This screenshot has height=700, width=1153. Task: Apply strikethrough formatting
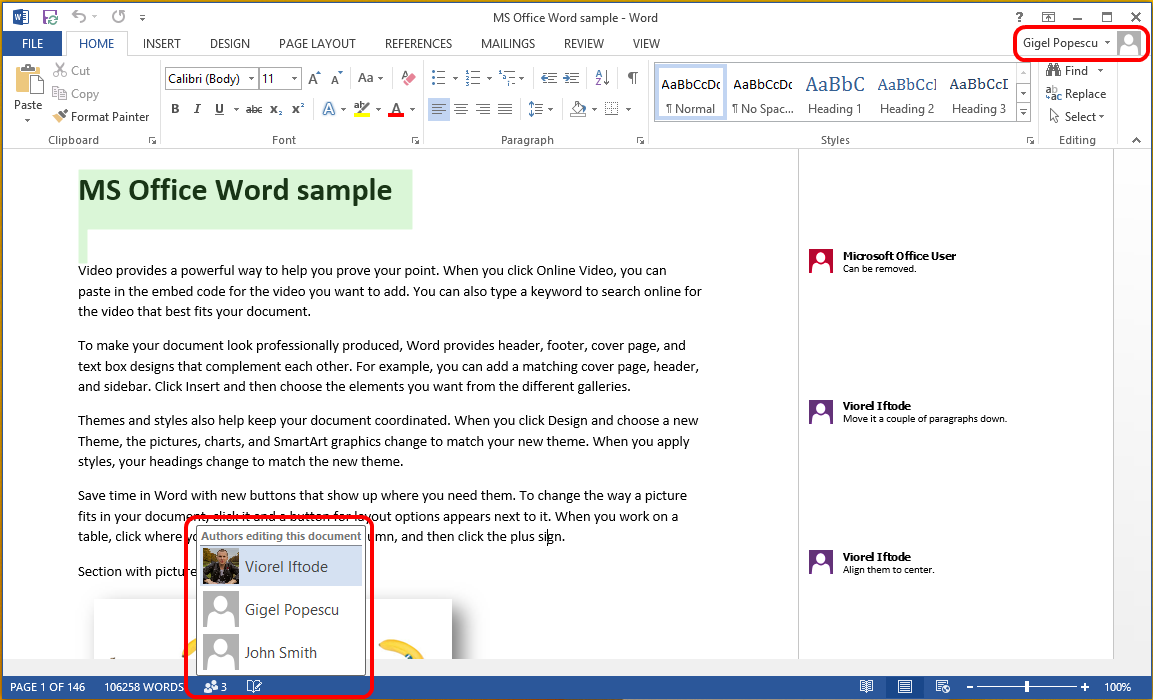point(254,109)
